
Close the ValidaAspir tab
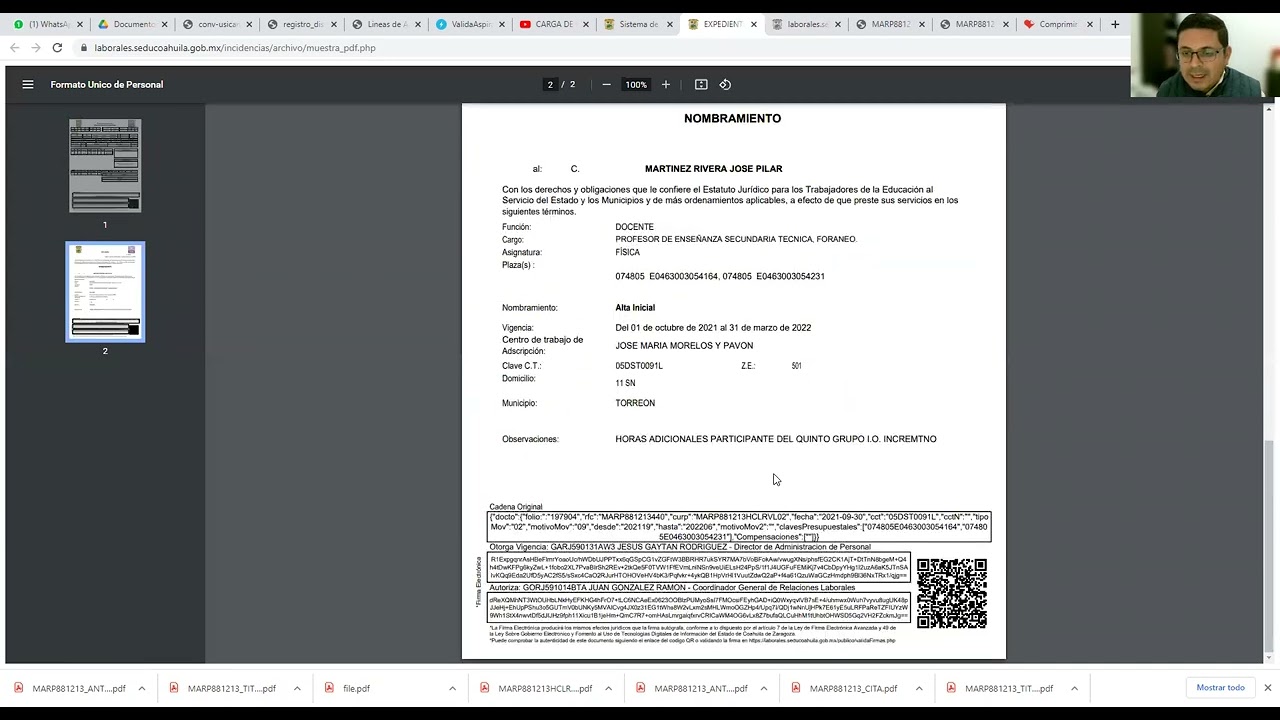click(x=501, y=24)
